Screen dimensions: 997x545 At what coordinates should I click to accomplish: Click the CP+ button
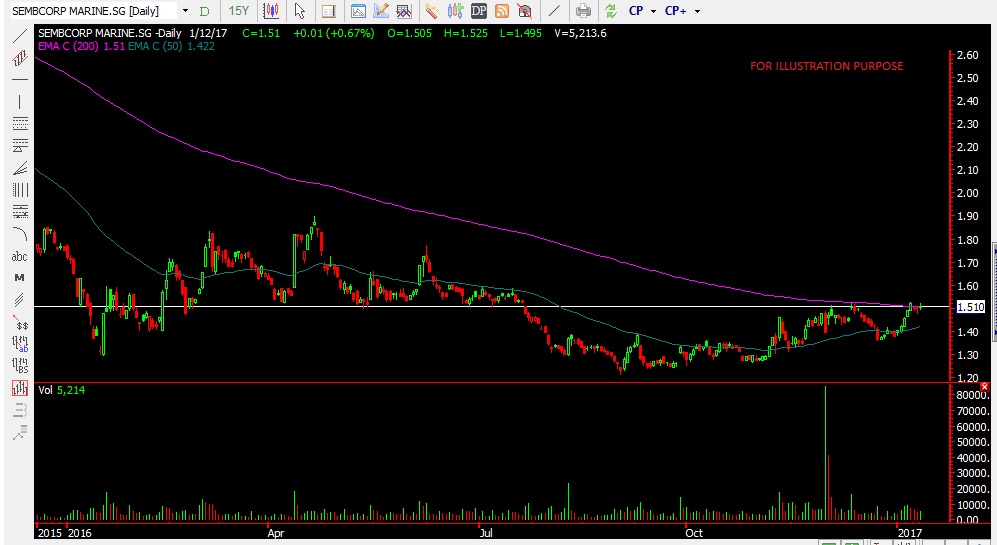click(675, 11)
